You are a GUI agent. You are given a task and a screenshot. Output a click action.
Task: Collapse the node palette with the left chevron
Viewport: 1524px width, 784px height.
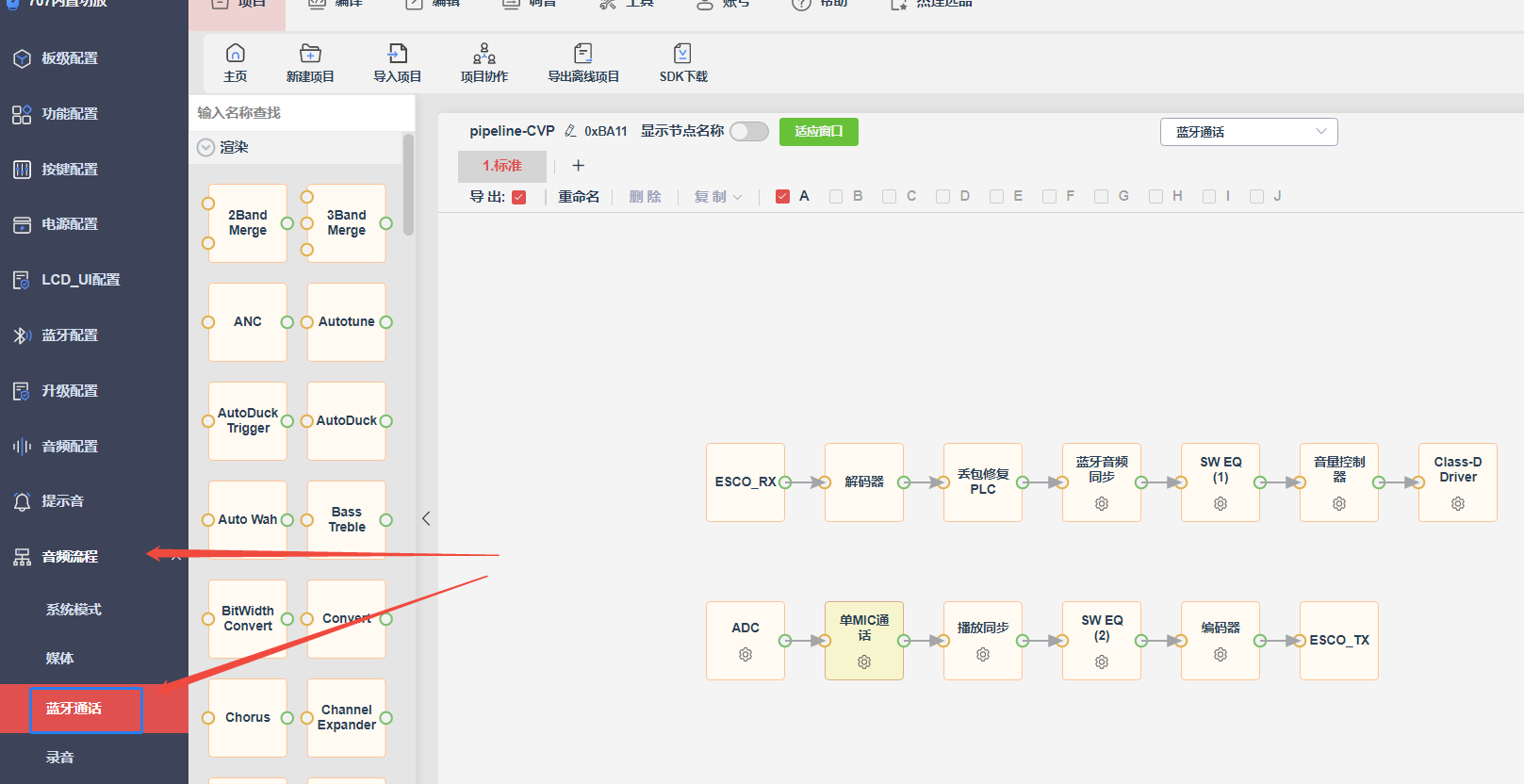pyautogui.click(x=426, y=518)
